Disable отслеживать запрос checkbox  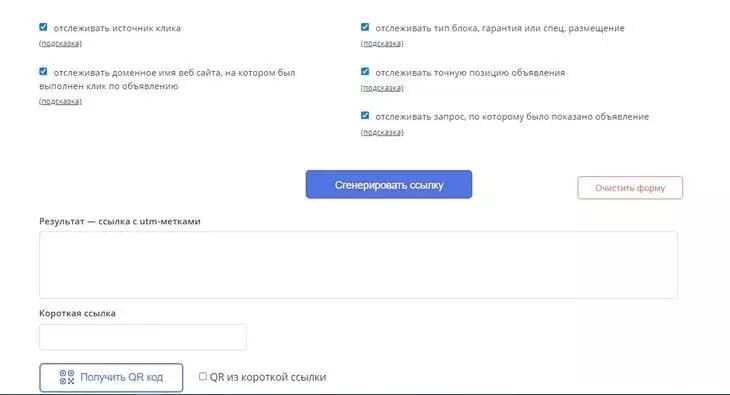pos(365,115)
